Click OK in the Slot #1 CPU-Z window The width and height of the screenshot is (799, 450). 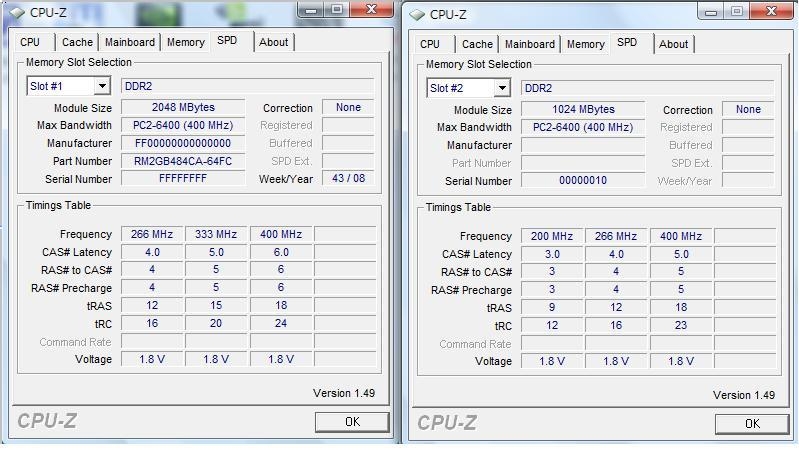click(352, 422)
